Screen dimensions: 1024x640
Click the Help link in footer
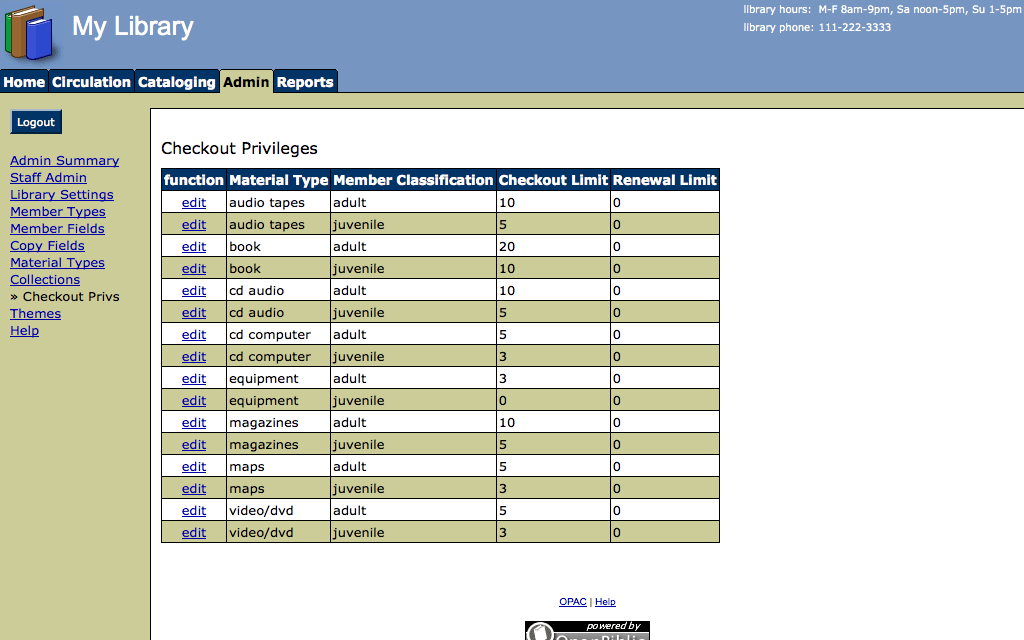tap(605, 602)
